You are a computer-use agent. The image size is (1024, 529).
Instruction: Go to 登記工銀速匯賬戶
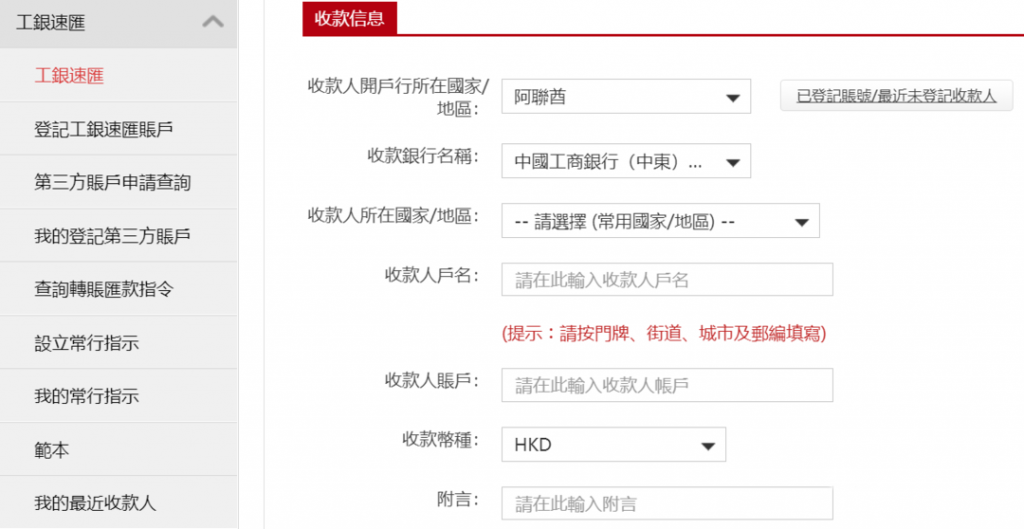pyautogui.click(x=104, y=129)
